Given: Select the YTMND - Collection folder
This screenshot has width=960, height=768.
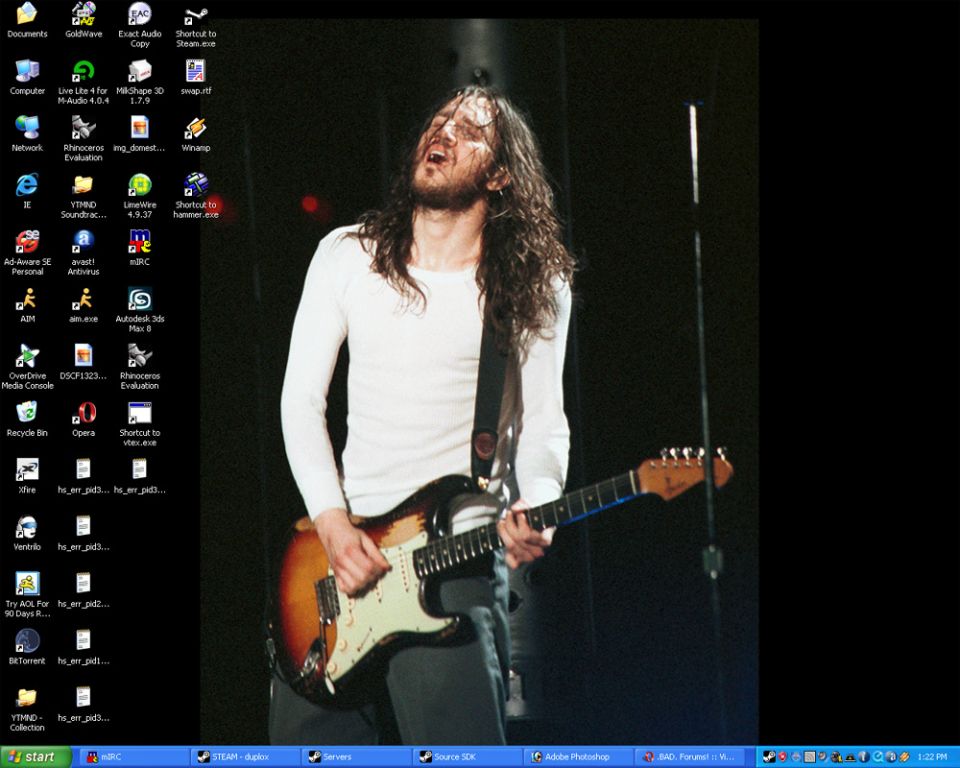Looking at the screenshot, I should coord(27,709).
